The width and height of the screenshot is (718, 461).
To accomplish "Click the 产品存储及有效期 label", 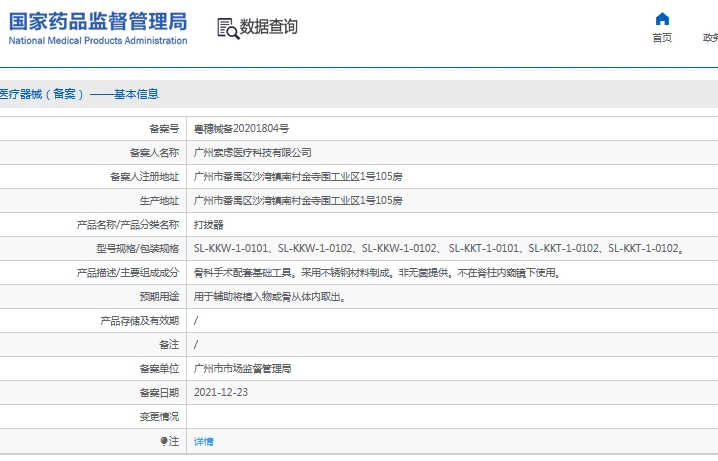I will click(140, 321).
